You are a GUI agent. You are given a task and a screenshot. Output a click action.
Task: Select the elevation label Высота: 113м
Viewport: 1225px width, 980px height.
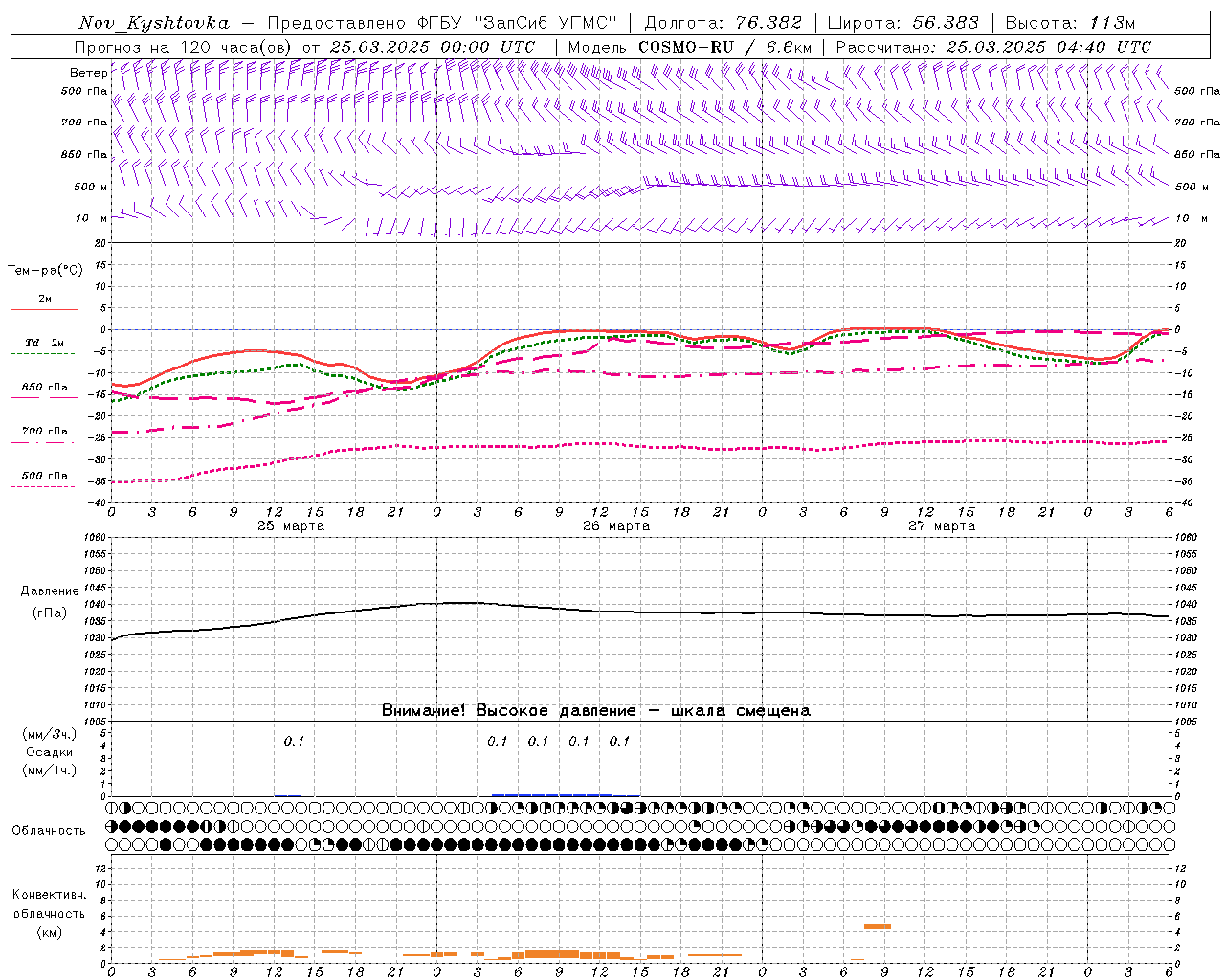pyautogui.click(x=1070, y=23)
